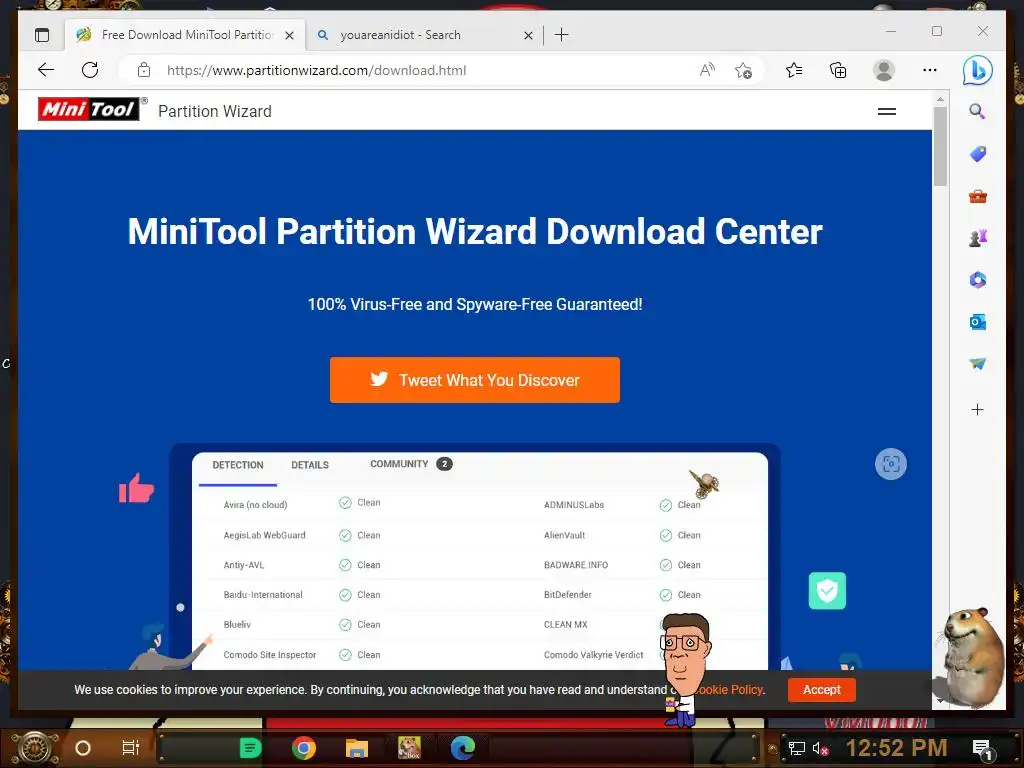
Task: Close the MiniTool Partition tab
Action: coord(289,35)
